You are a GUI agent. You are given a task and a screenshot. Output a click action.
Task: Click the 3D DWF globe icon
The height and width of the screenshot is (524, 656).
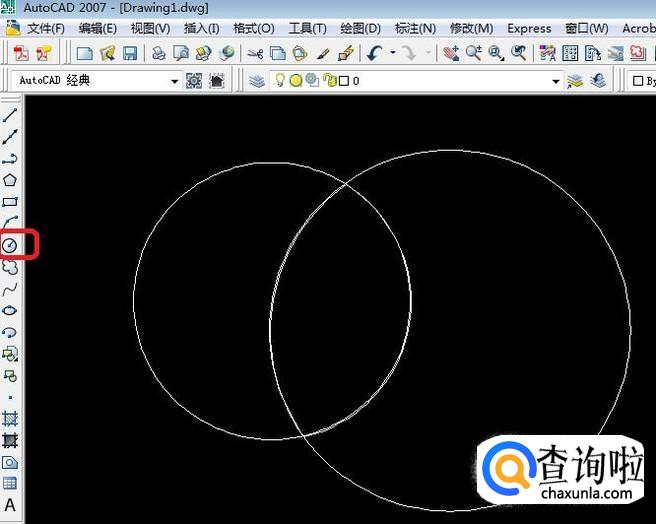(x=227, y=54)
